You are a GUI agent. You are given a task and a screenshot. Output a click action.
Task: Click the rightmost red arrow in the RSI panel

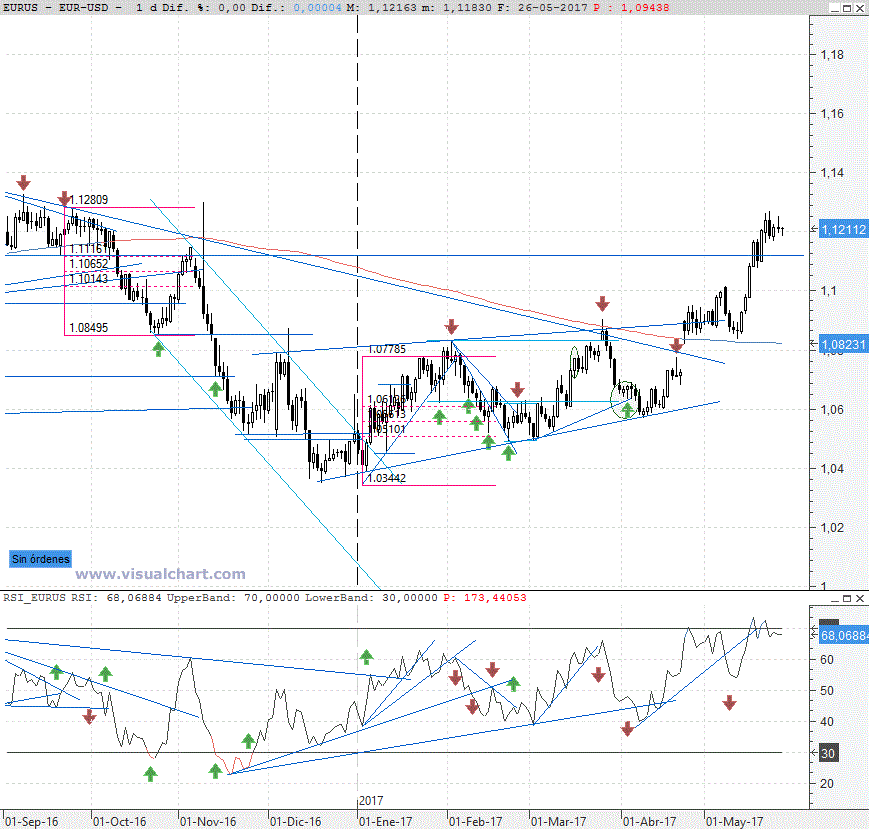(x=729, y=703)
